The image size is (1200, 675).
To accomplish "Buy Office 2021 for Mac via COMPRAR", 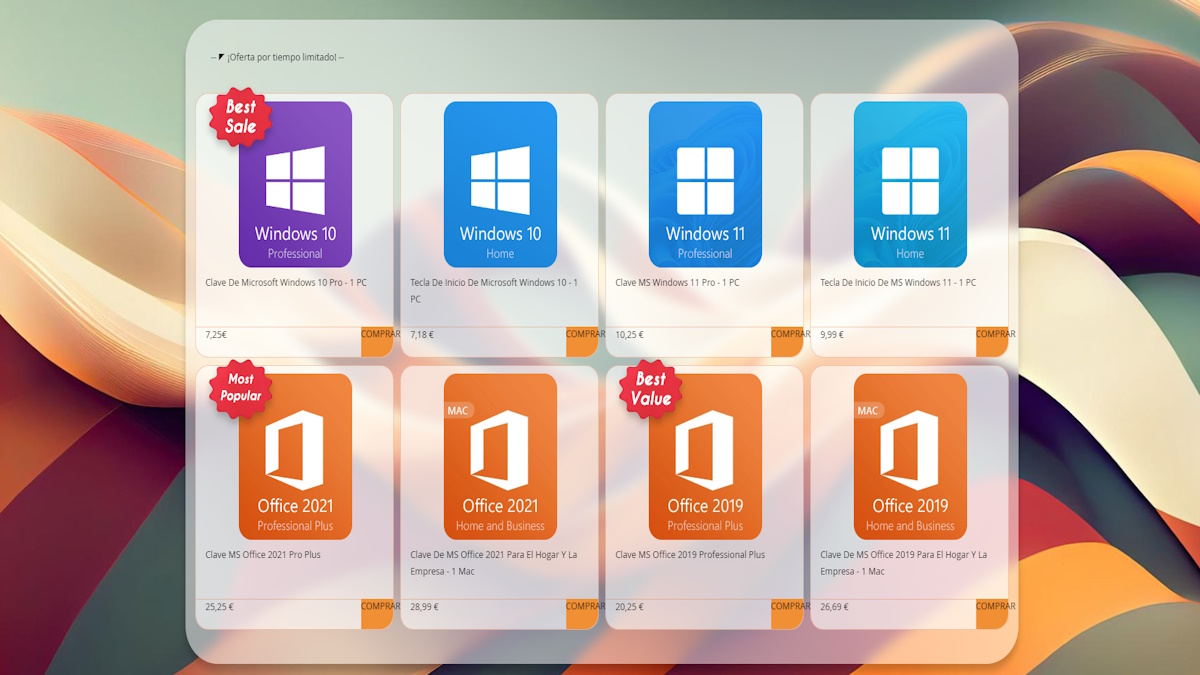I will point(582,613).
